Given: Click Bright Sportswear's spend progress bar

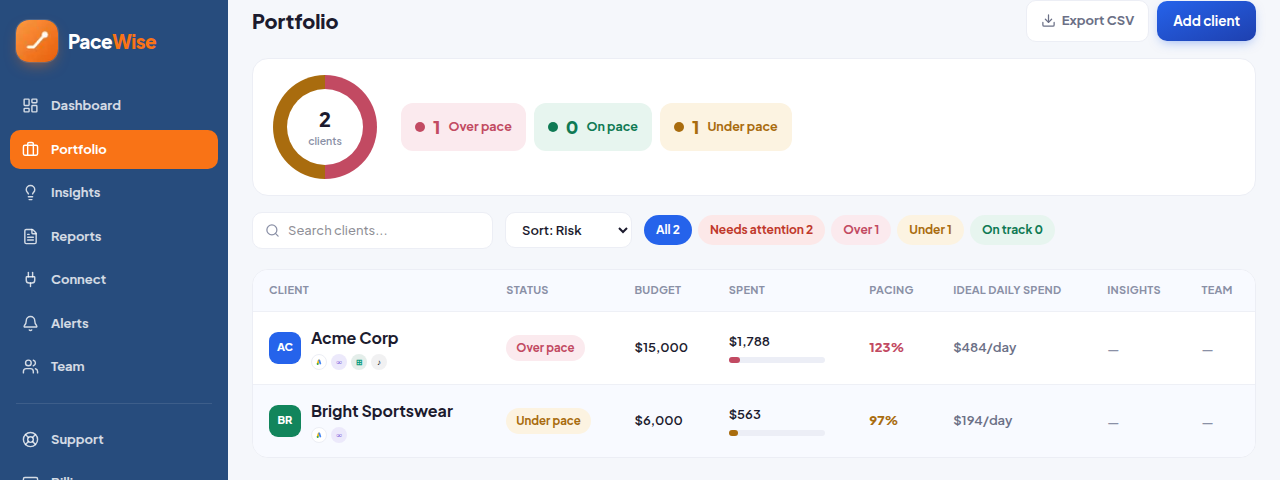Looking at the screenshot, I should pos(777,433).
